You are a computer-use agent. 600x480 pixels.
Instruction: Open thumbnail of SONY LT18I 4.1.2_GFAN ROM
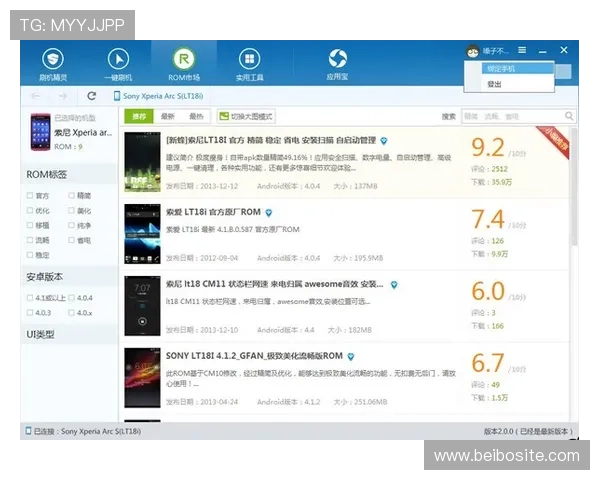pos(142,378)
